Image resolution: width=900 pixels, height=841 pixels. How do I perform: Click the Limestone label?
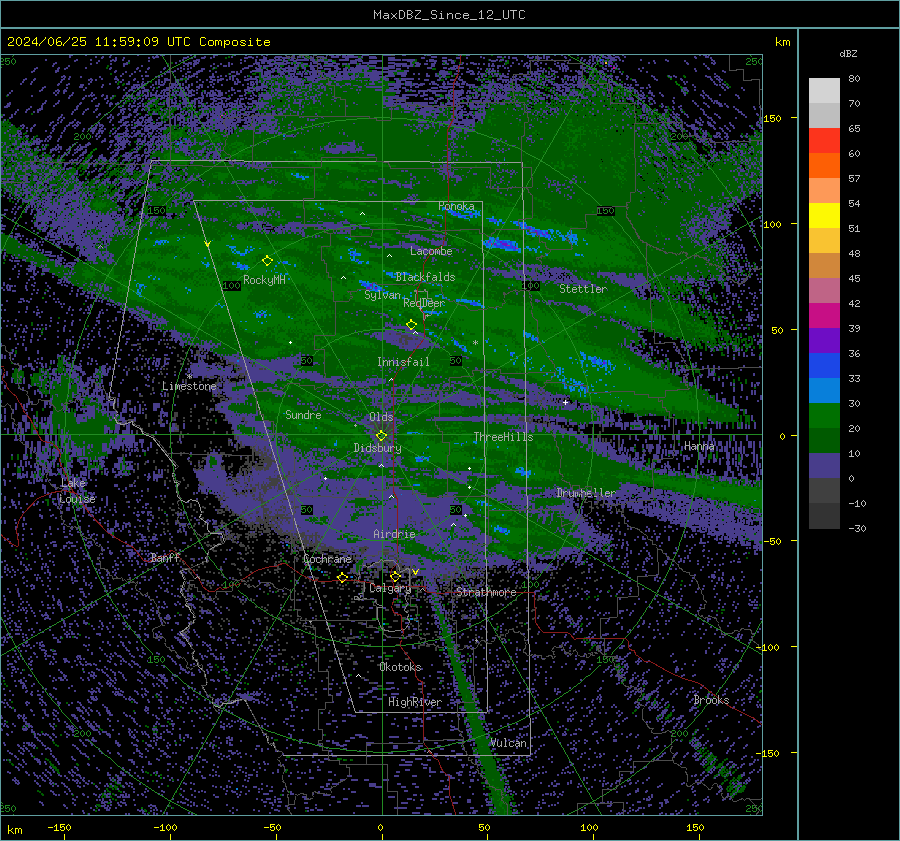click(x=189, y=386)
